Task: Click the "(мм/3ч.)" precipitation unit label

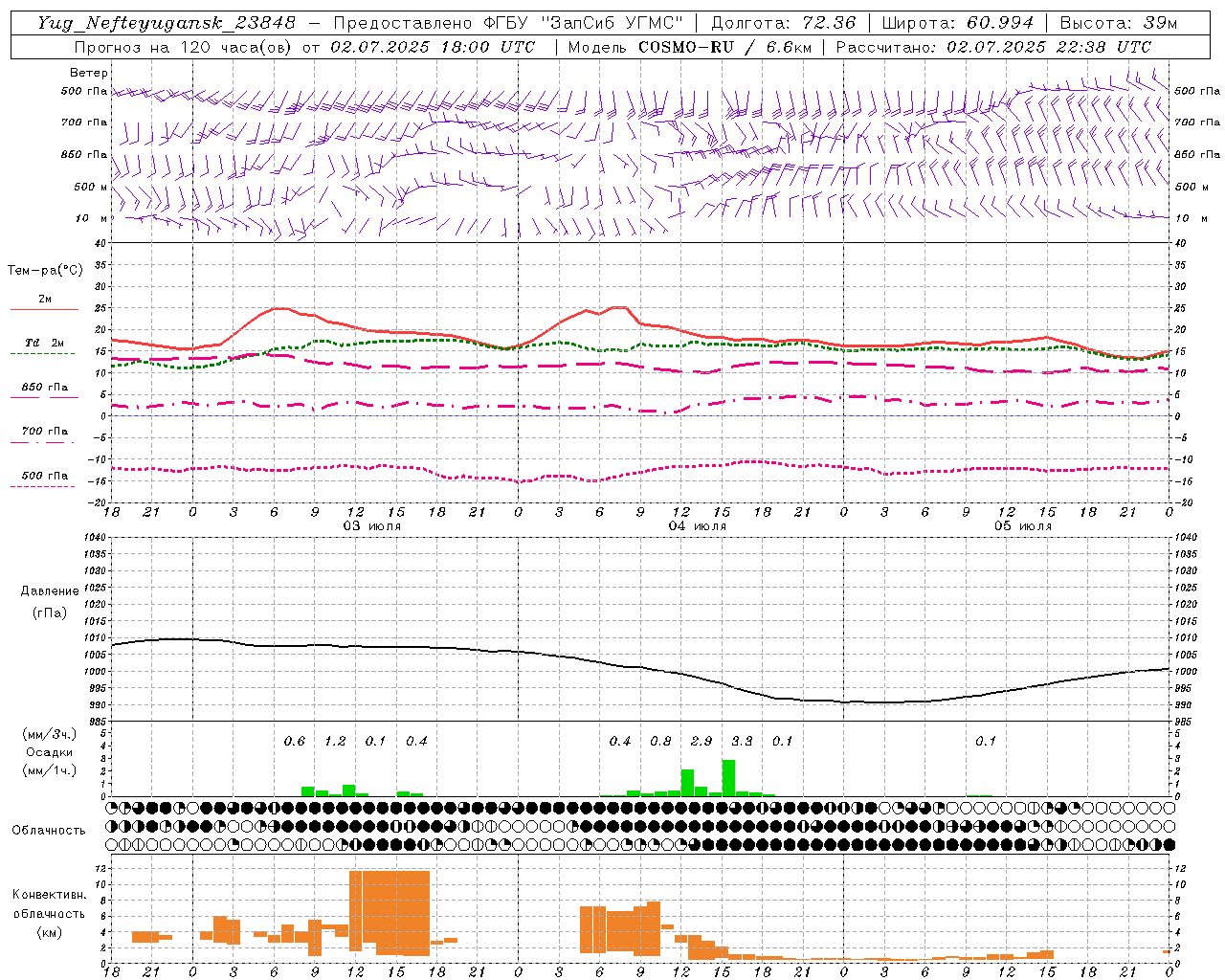Action: (50, 734)
